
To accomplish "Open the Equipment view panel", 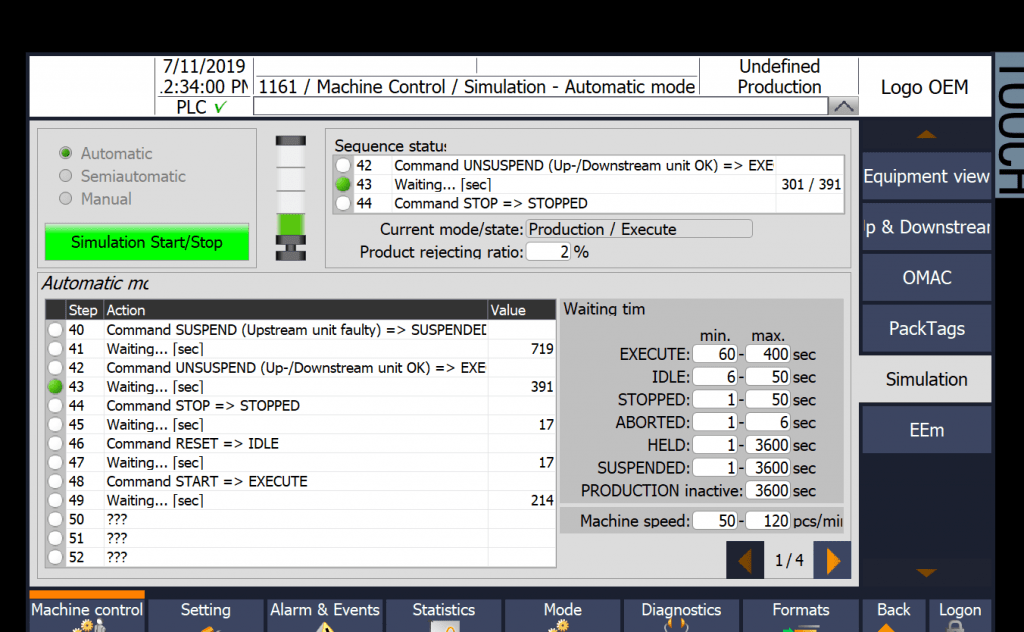I will point(925,176).
